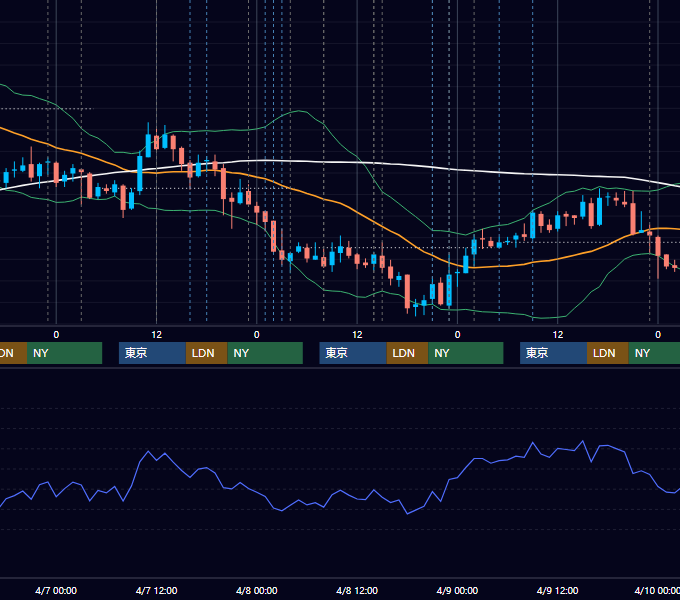
Task: Click the 4/8 00:00 date label
Action: click(x=256, y=590)
